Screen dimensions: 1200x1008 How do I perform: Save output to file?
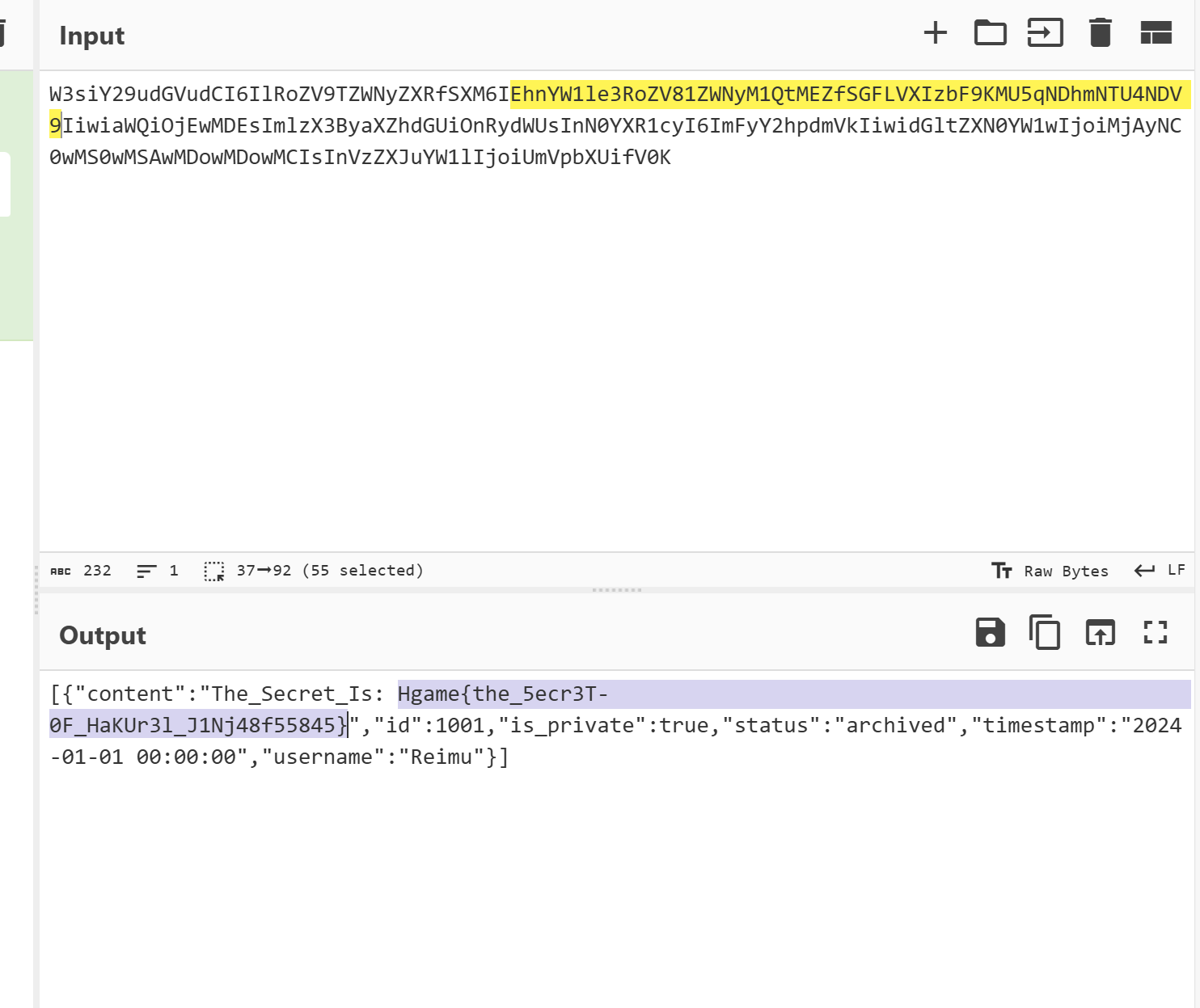pos(990,633)
